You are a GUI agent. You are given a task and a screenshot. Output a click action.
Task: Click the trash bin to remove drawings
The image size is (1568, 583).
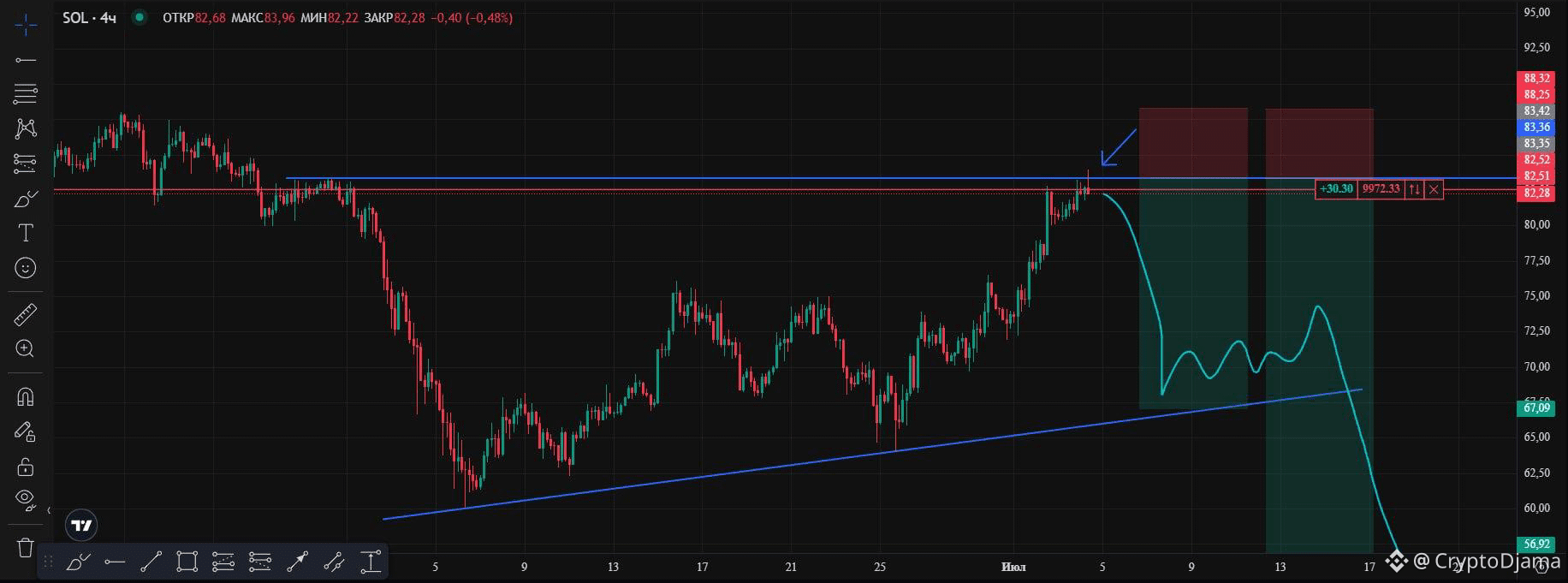(x=26, y=547)
